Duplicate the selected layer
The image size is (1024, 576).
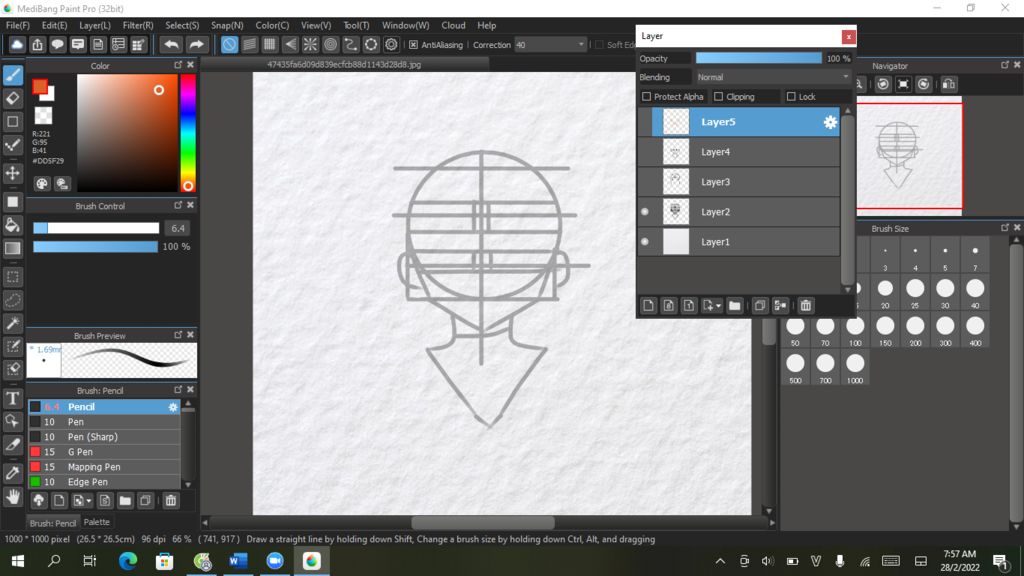point(760,306)
